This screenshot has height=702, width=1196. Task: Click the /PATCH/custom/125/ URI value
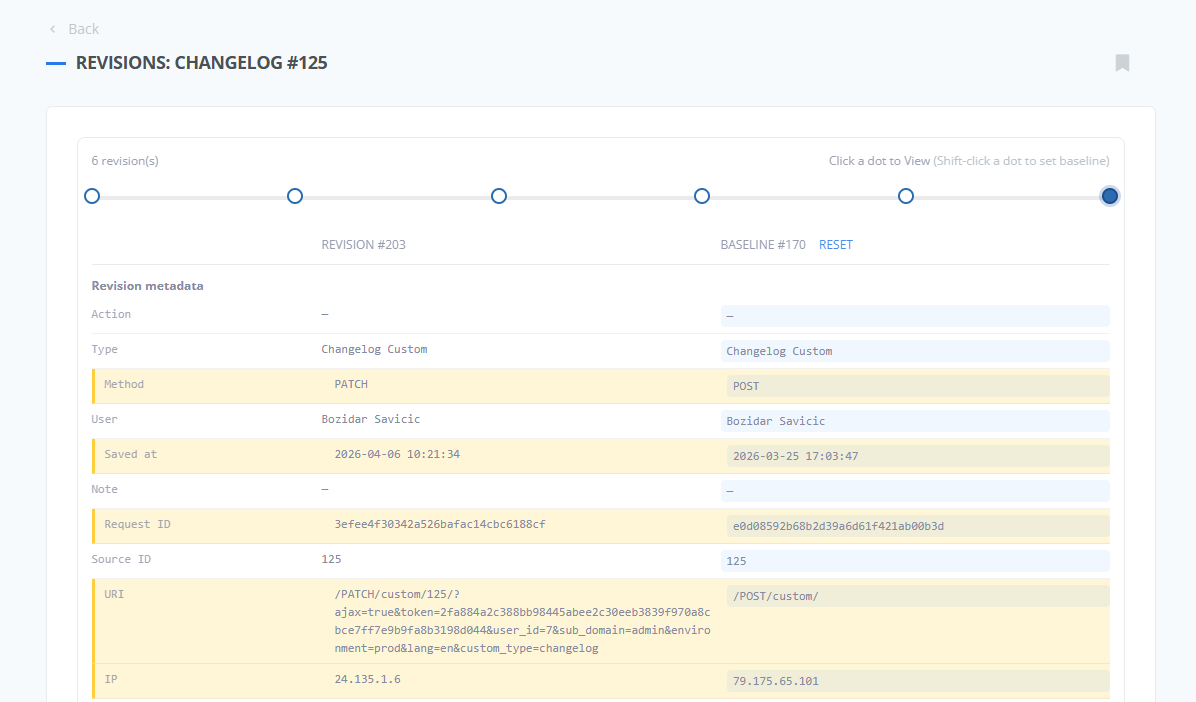pyautogui.click(x=522, y=621)
